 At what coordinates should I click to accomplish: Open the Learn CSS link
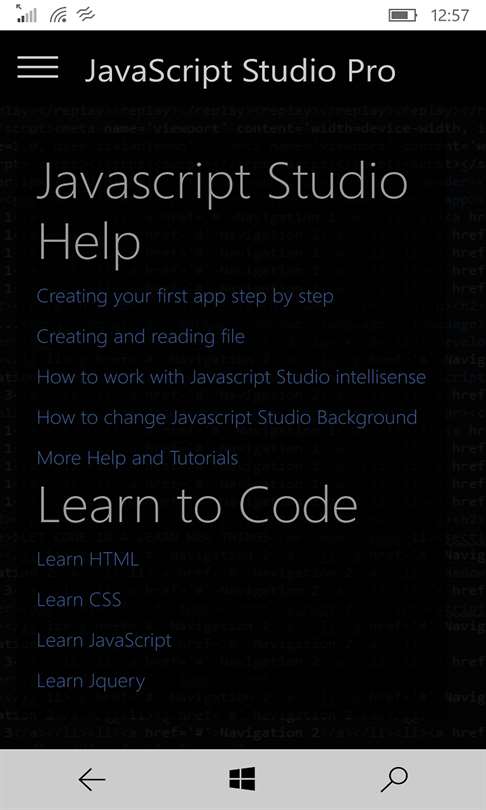[79, 600]
